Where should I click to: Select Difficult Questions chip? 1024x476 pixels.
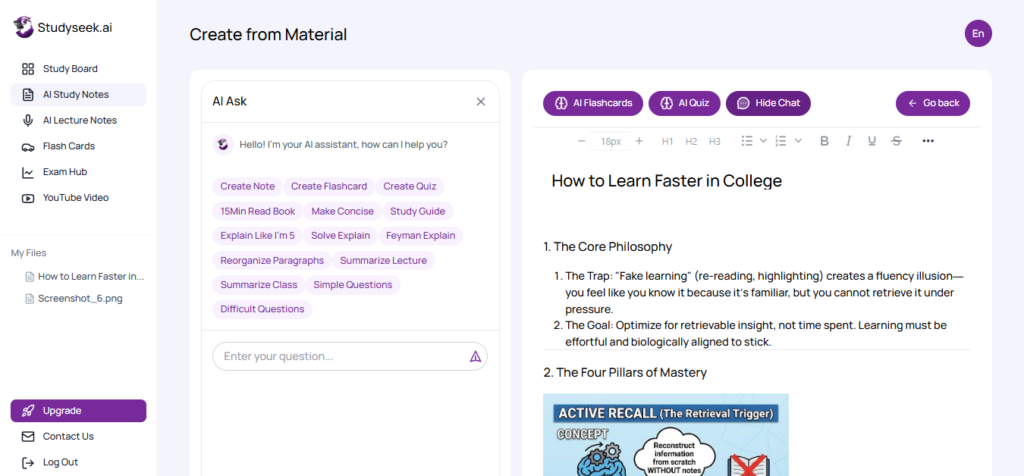(263, 309)
